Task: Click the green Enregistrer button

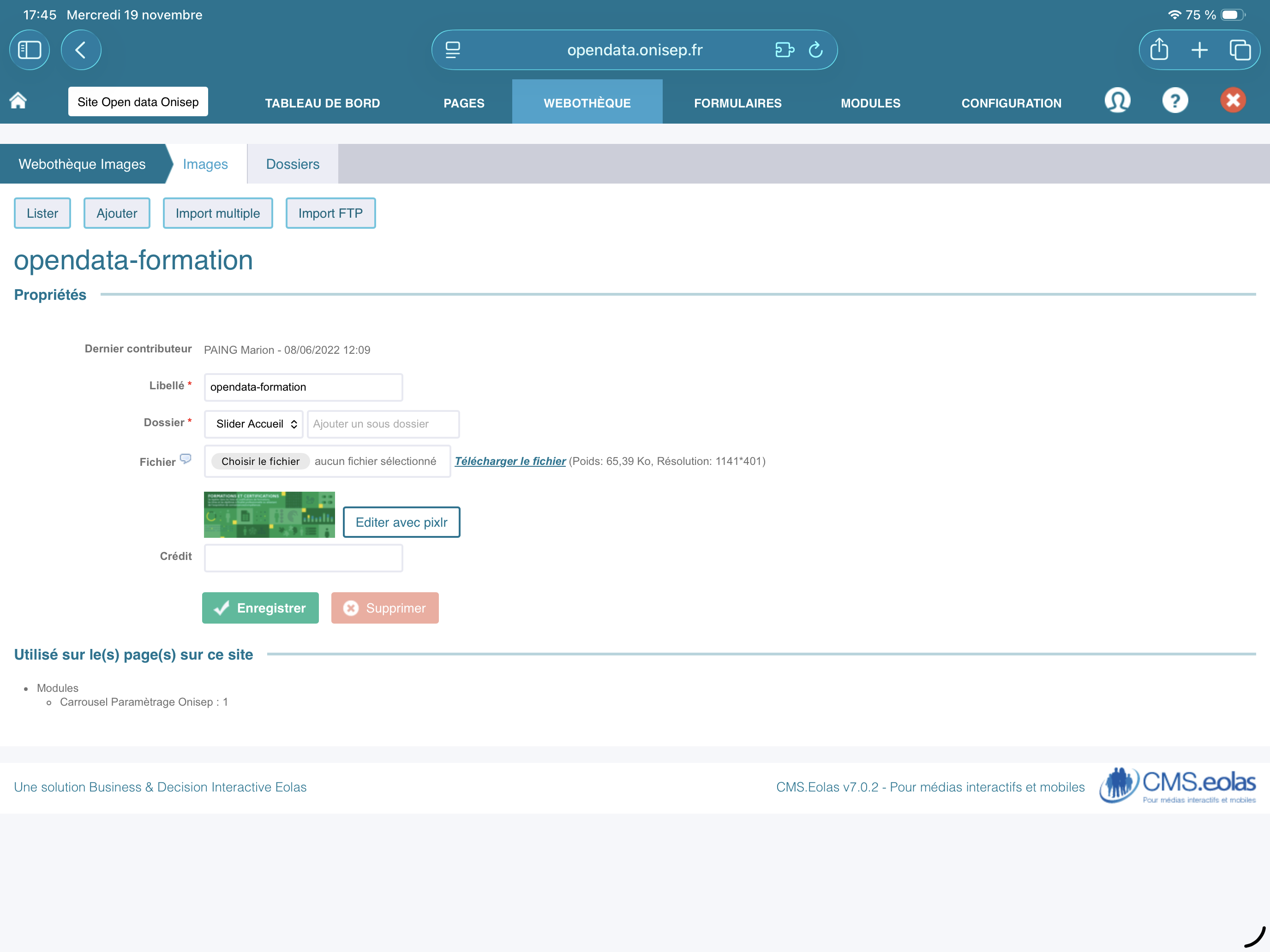Action: tap(260, 608)
